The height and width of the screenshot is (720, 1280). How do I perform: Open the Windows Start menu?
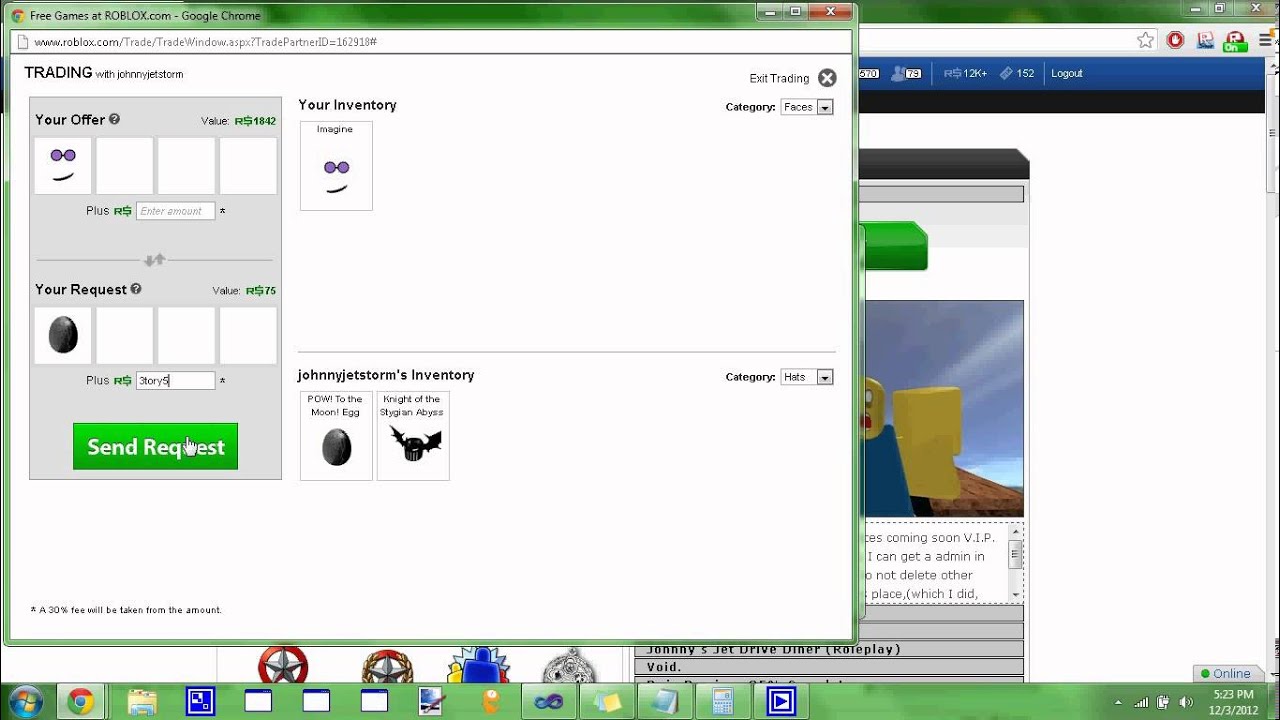[x=25, y=702]
